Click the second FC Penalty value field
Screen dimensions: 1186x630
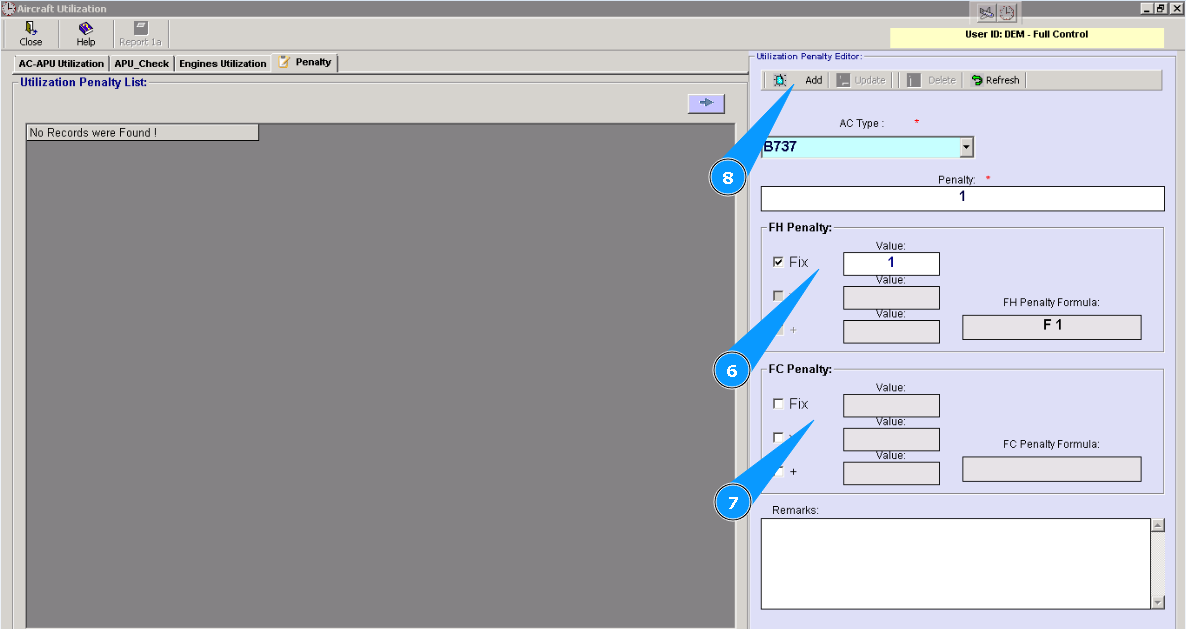coord(891,439)
